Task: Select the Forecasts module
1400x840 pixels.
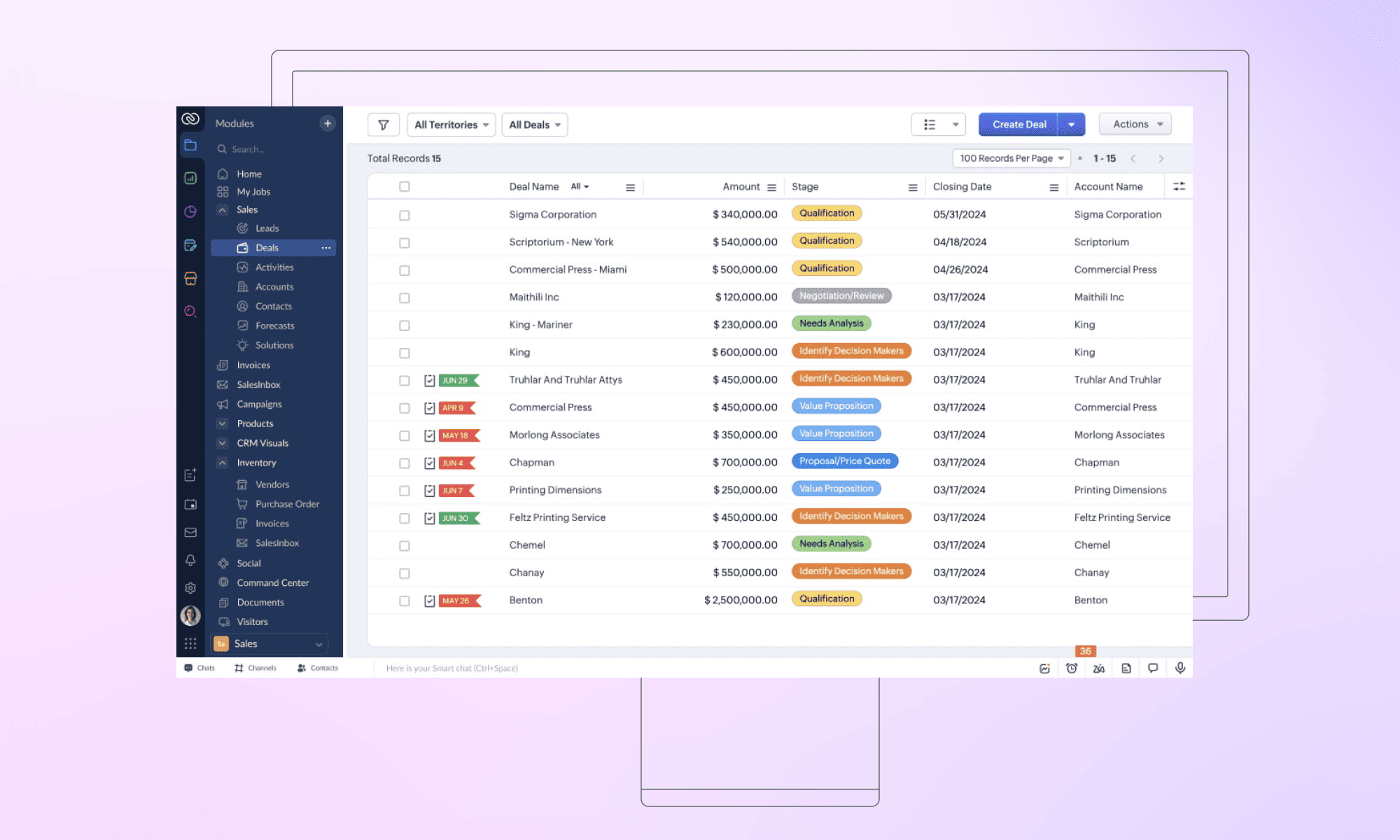Action: pos(274,325)
